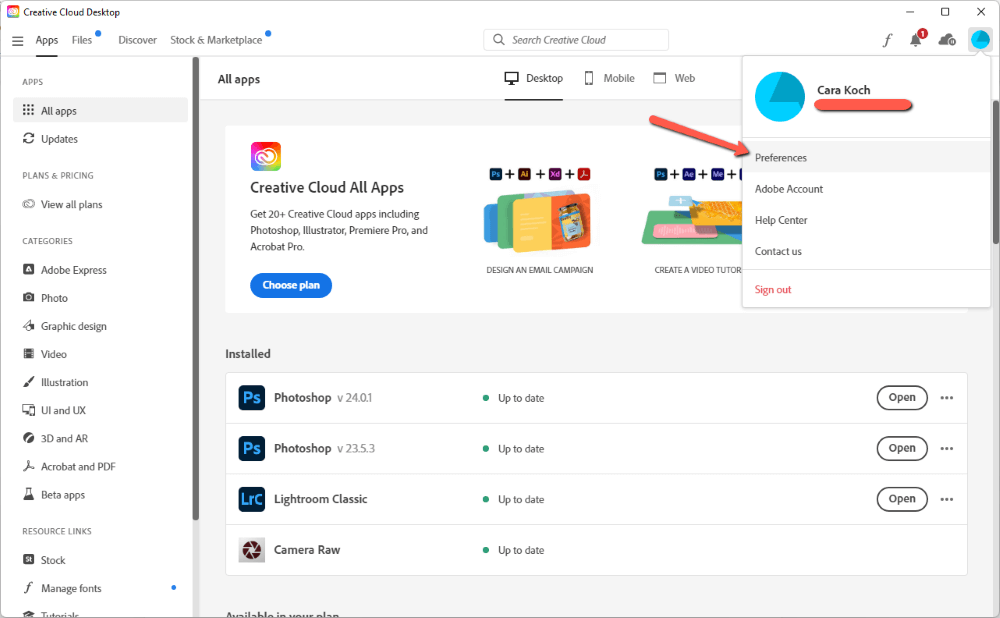Click the search magnifier icon
This screenshot has width=1000, height=618.
coord(499,40)
